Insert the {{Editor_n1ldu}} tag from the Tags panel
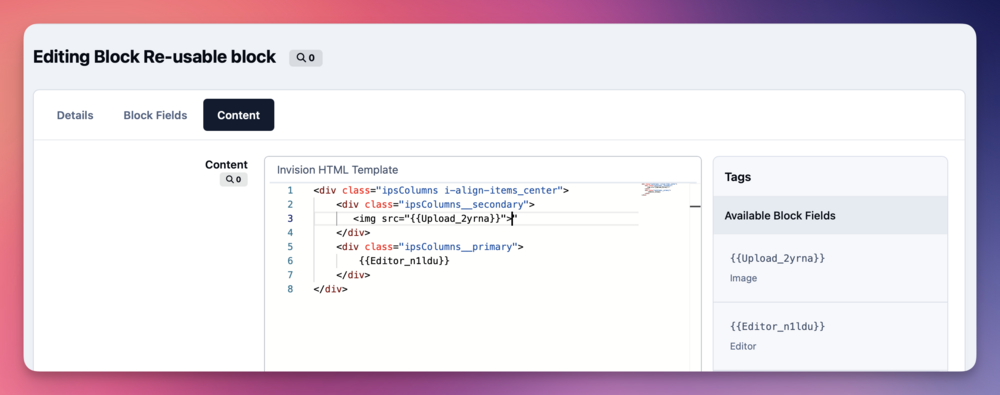Image resolution: width=1000 pixels, height=395 pixels. coord(777,326)
